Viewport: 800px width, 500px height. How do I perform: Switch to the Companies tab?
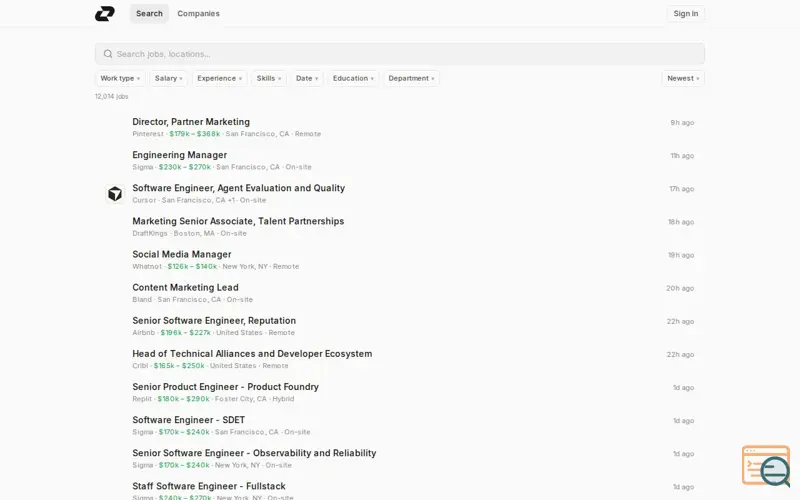tap(198, 14)
